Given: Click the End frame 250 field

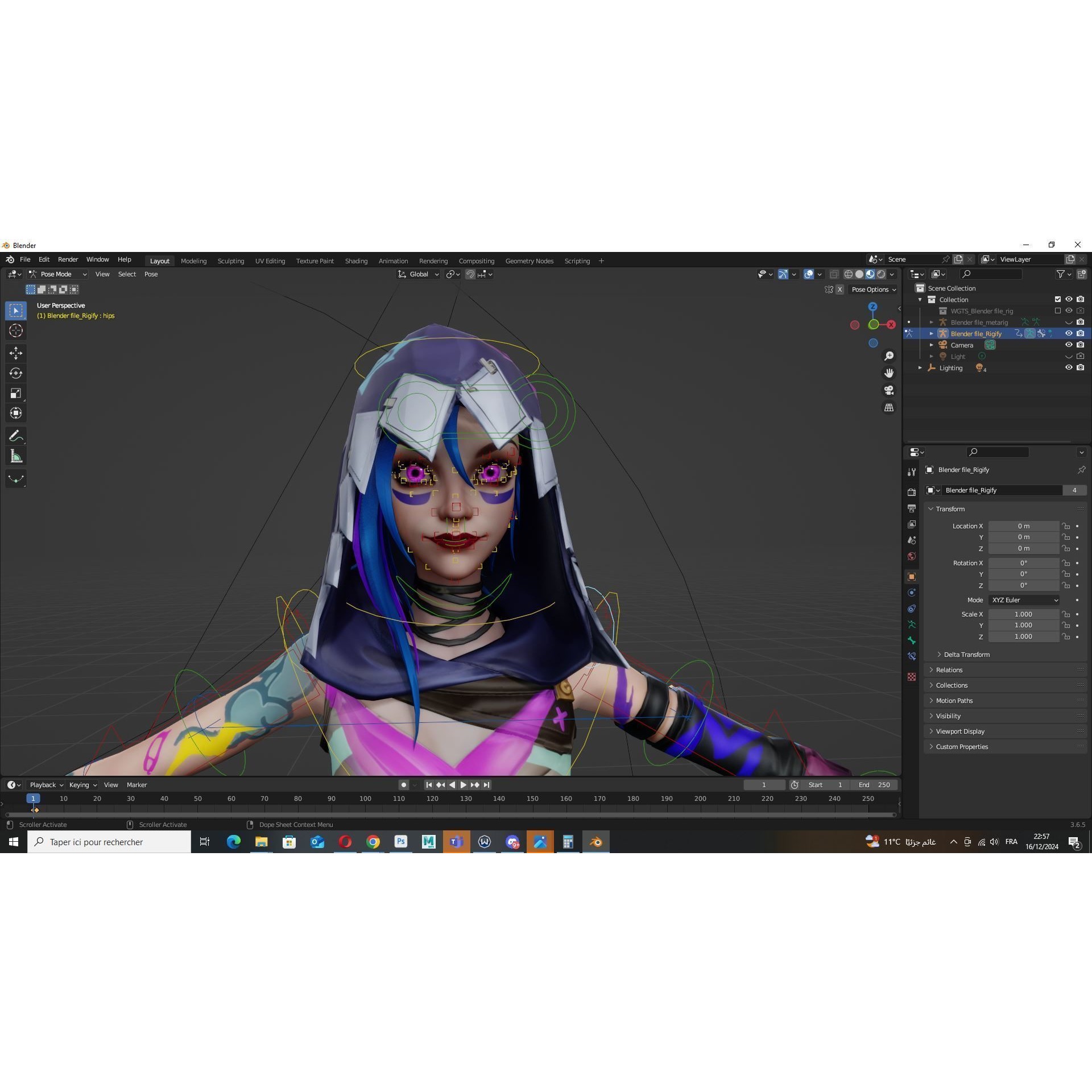Looking at the screenshot, I should tap(875, 785).
